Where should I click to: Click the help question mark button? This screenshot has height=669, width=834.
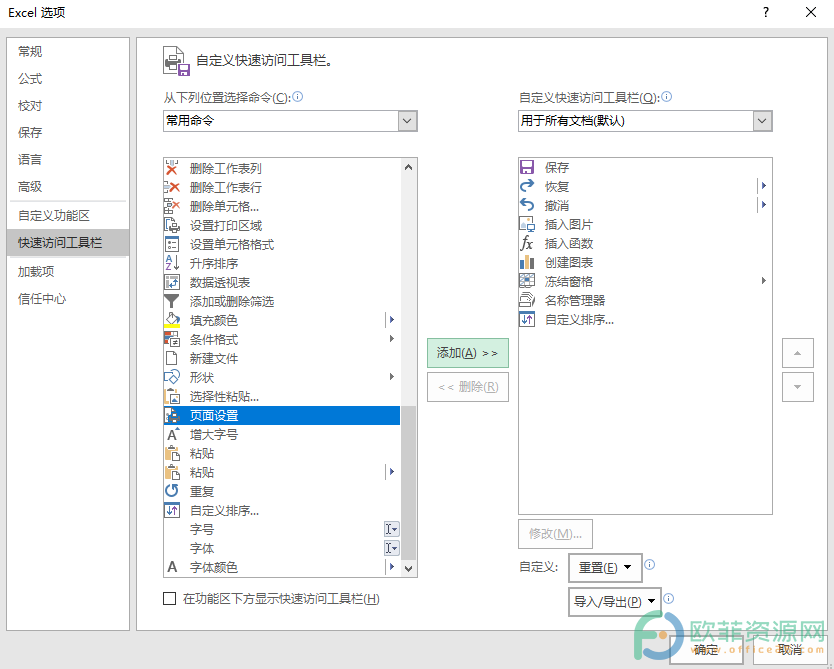click(766, 12)
